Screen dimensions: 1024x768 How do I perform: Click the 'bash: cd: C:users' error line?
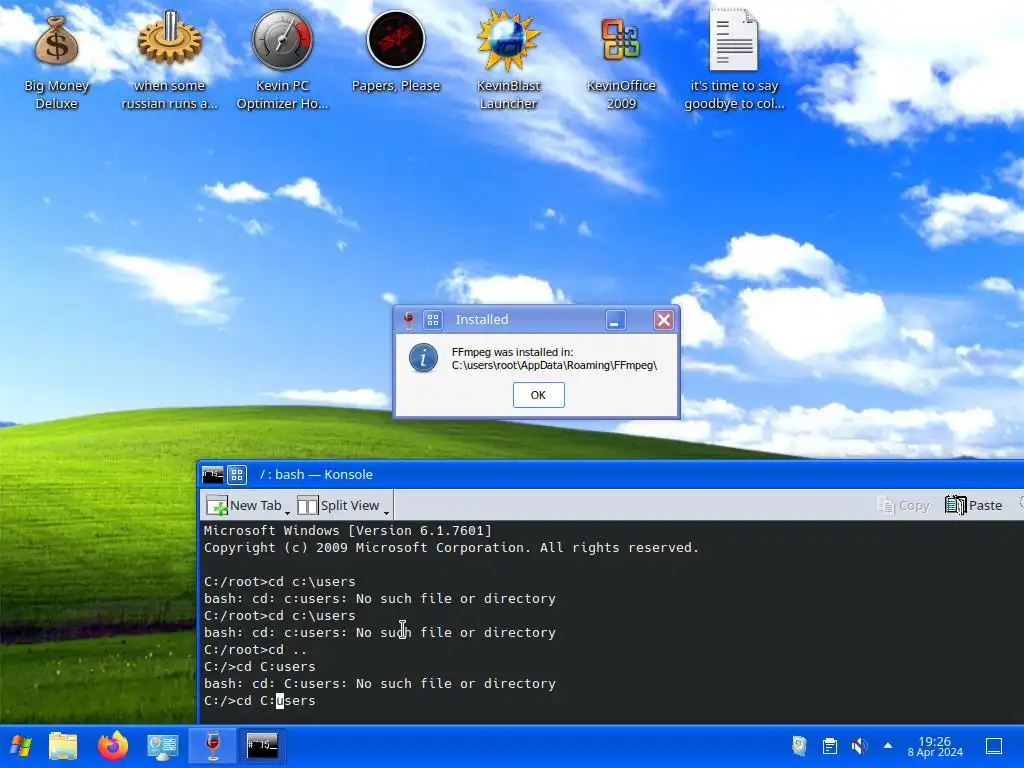pos(379,684)
